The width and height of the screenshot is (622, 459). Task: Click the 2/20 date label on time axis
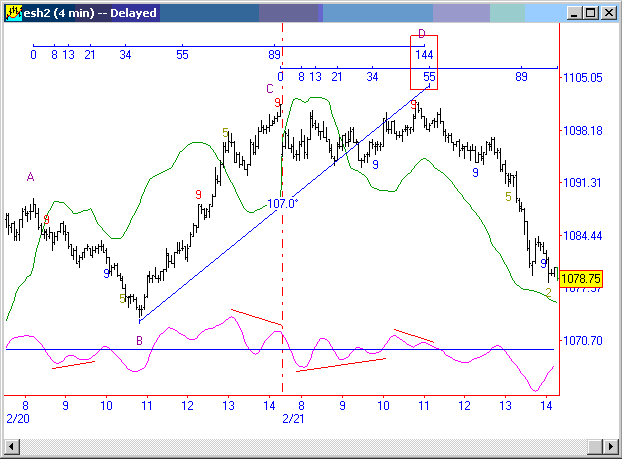[x=17, y=416]
